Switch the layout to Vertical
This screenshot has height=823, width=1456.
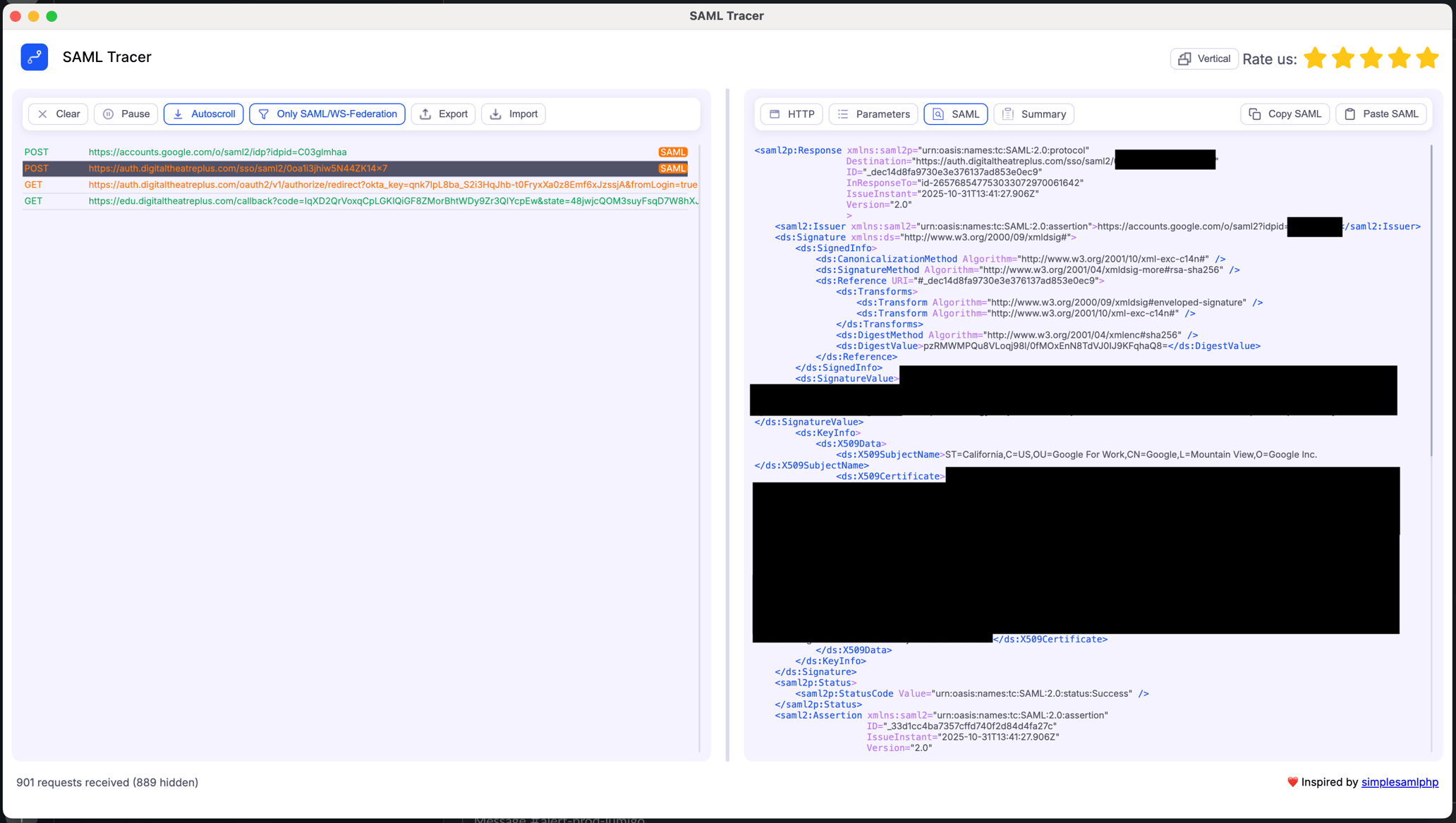pyautogui.click(x=1204, y=59)
